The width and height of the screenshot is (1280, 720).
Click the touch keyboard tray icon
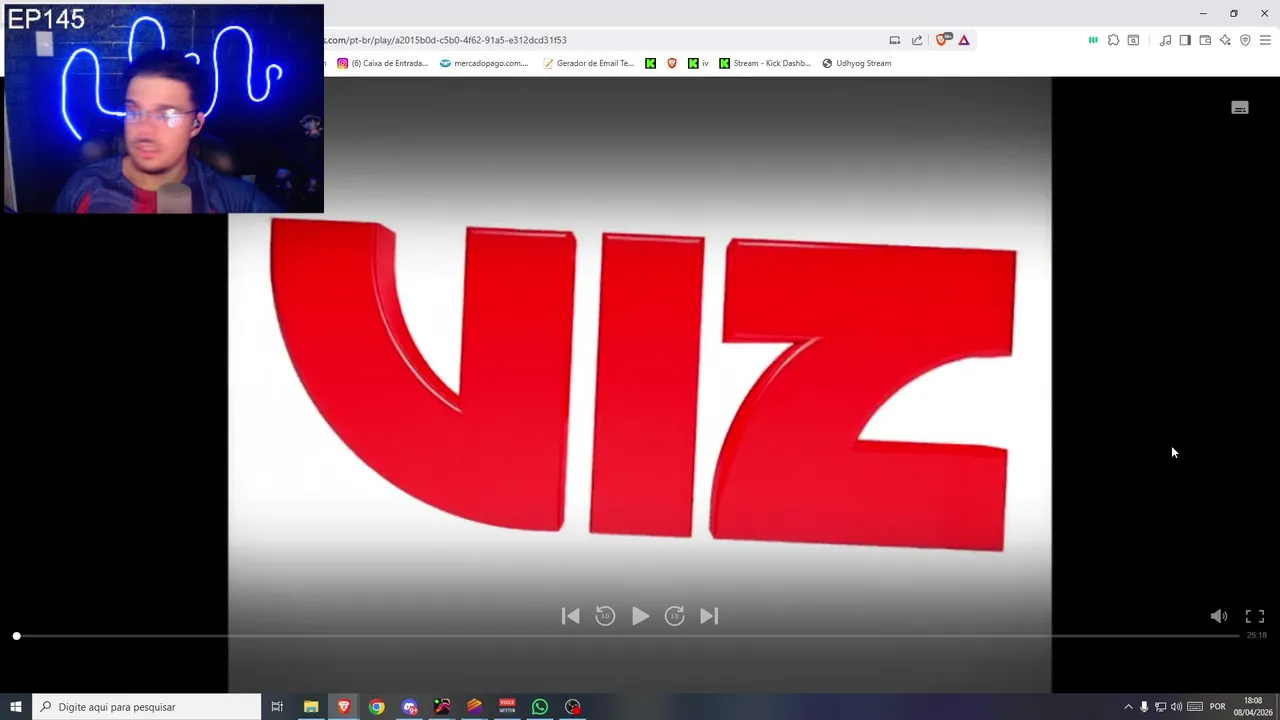[1195, 707]
